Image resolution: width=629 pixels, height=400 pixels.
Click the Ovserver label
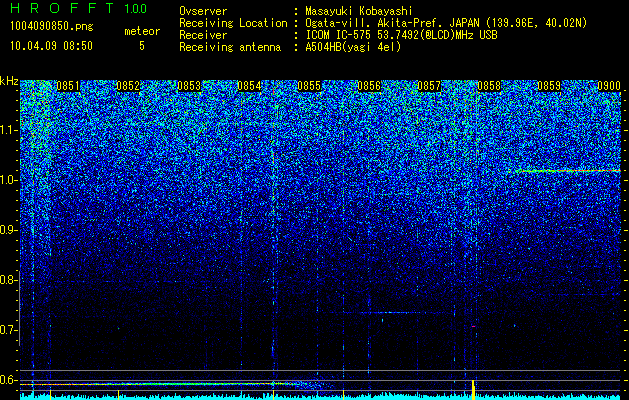coord(203,12)
